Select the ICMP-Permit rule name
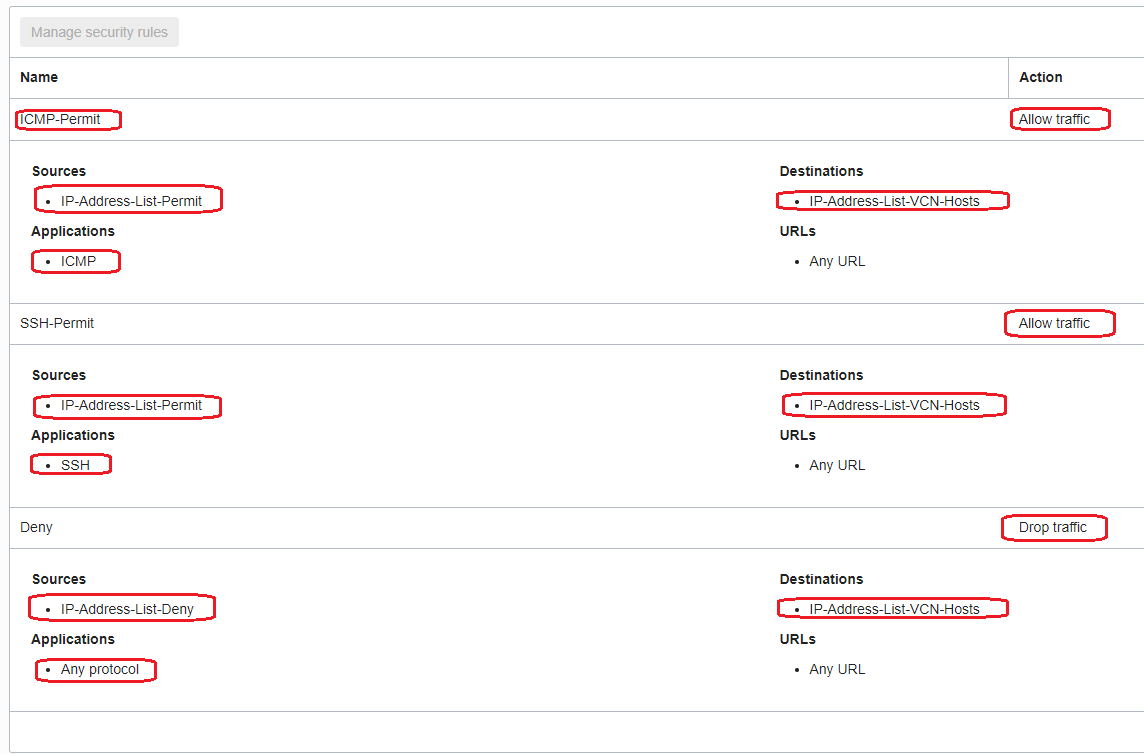 coord(60,119)
